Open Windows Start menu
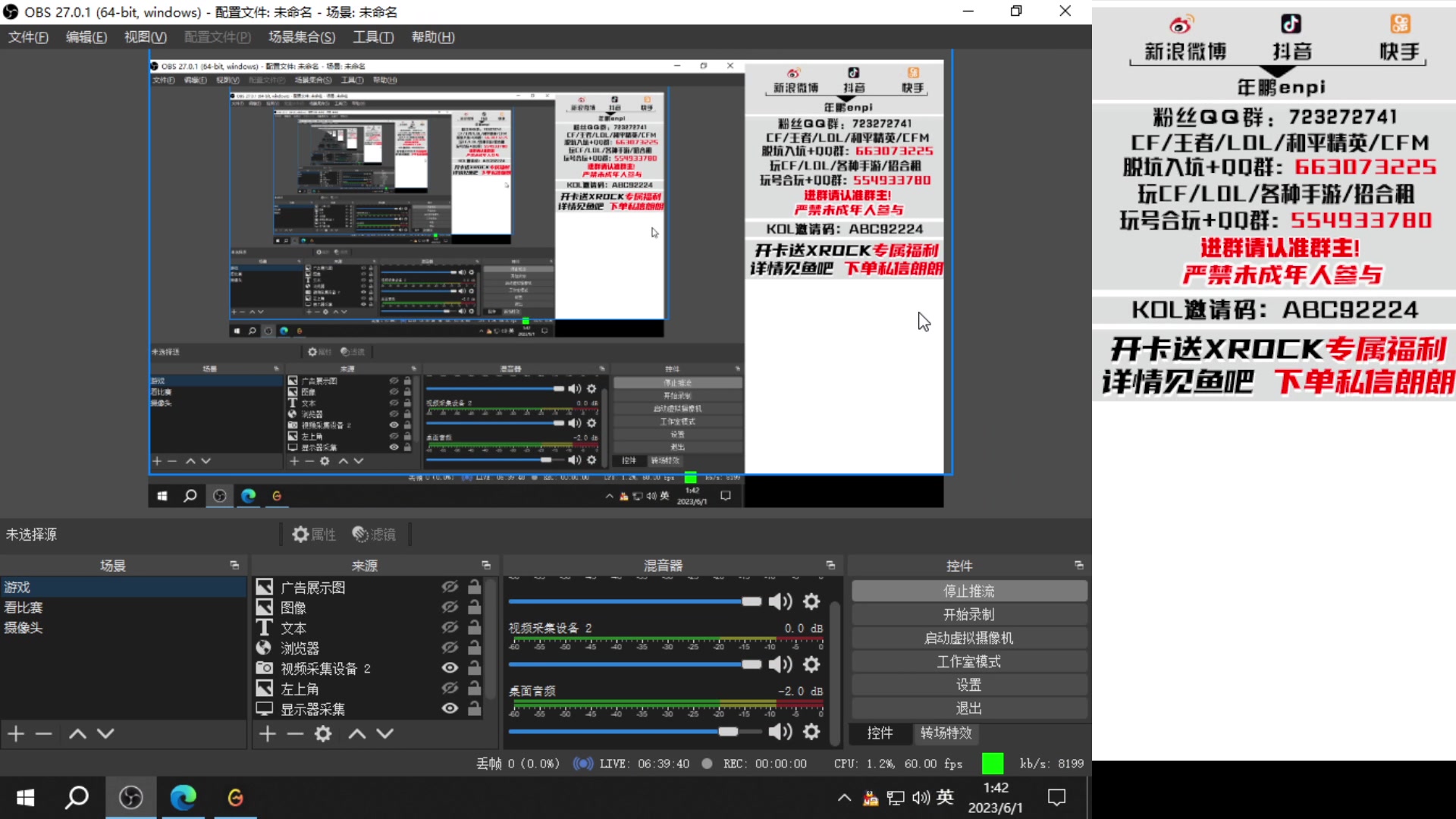This screenshot has width=1456, height=819. (x=25, y=798)
